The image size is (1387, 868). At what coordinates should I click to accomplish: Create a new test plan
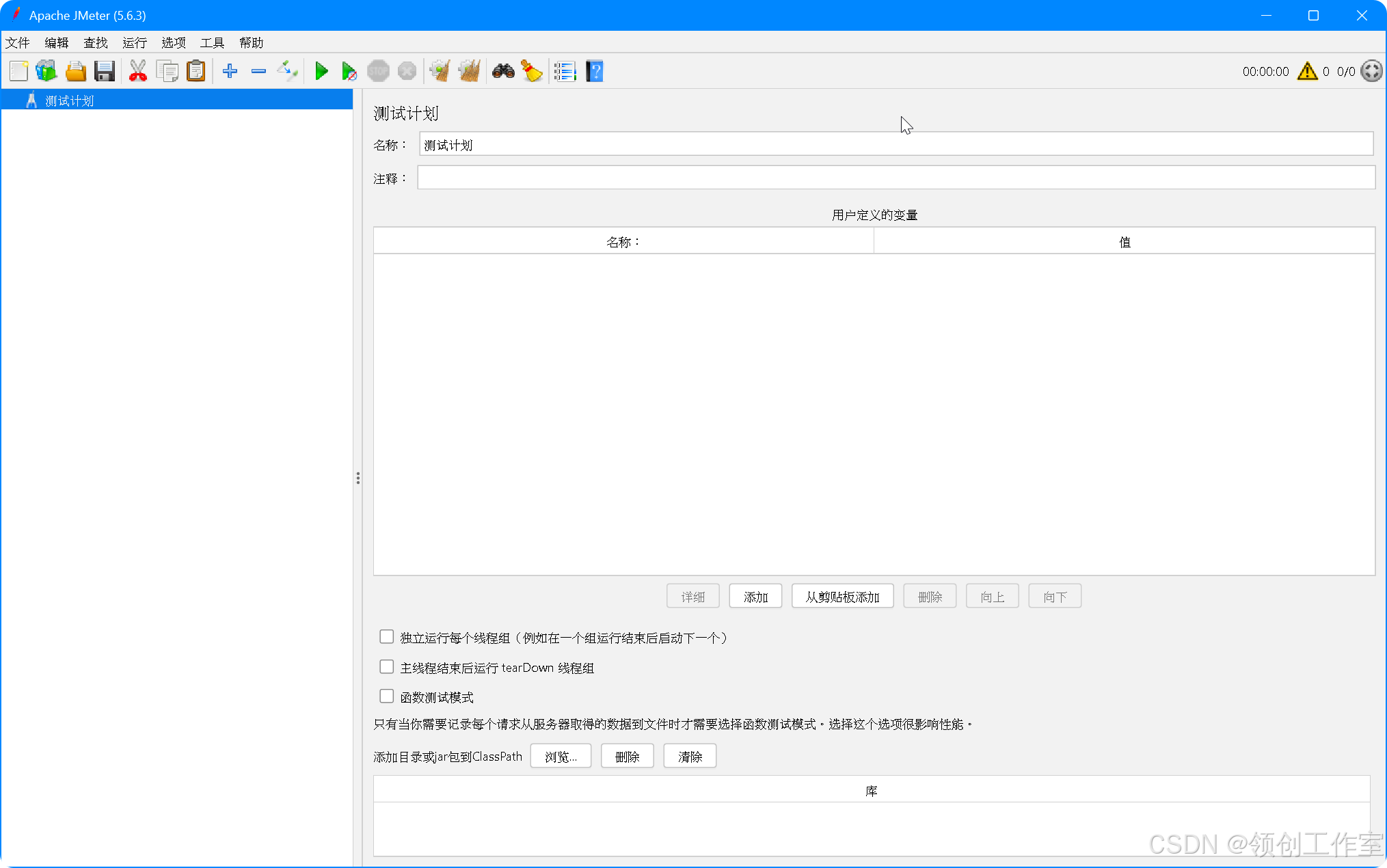[18, 70]
